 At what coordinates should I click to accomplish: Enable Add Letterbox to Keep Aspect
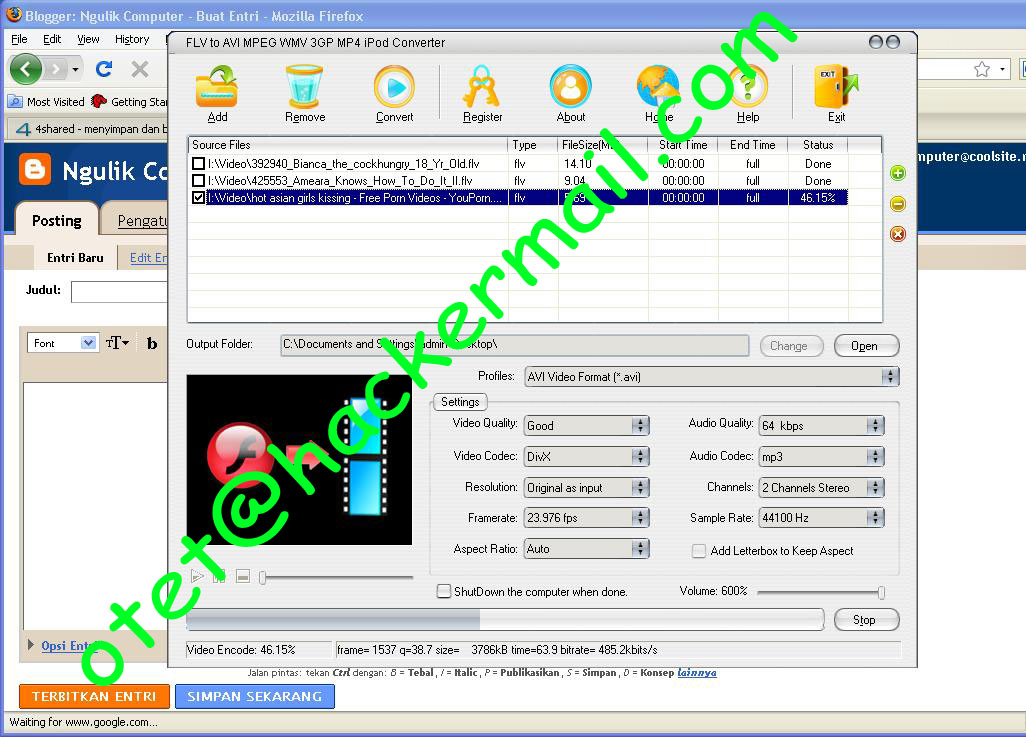pyautogui.click(x=699, y=551)
